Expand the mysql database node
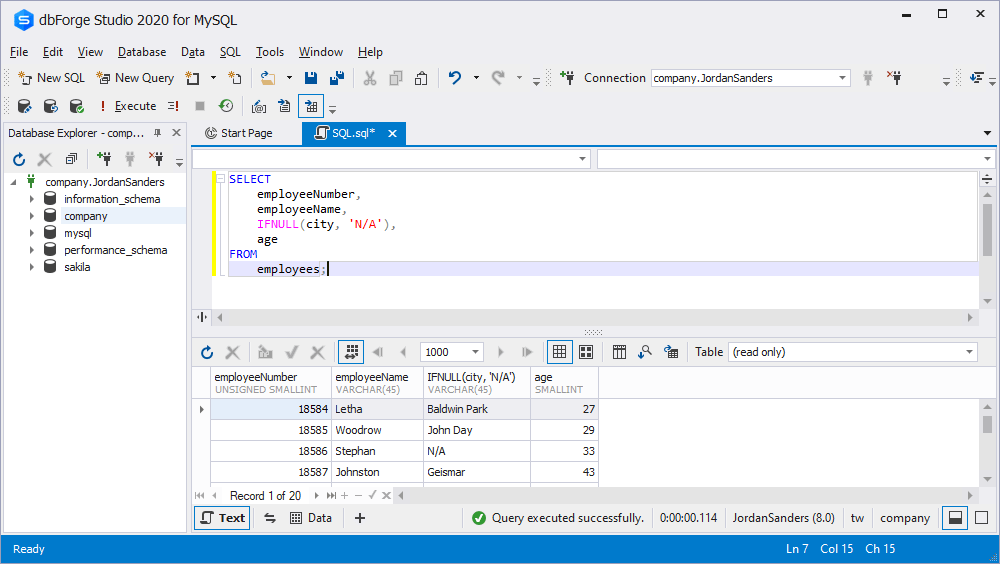This screenshot has height=564, width=1000. [x=31, y=233]
